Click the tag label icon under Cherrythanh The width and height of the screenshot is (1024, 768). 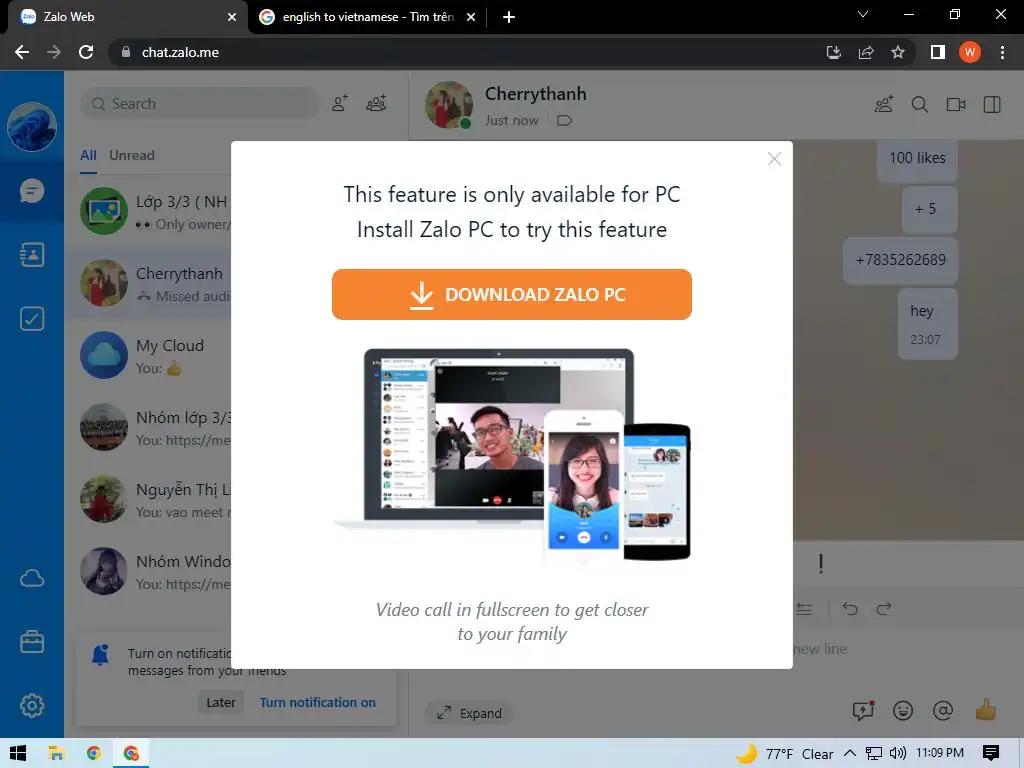click(x=564, y=120)
